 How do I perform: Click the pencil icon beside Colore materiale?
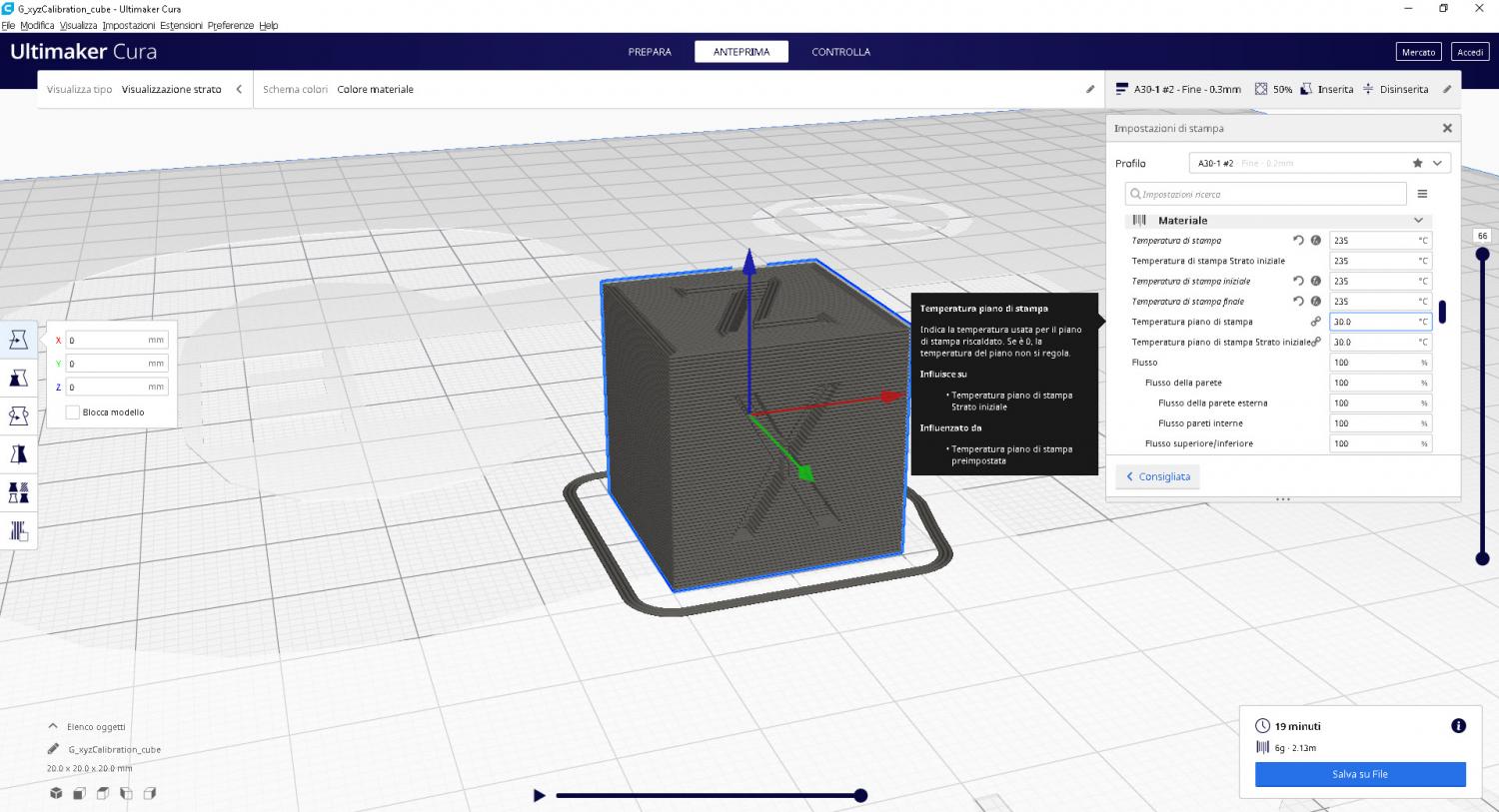[1090, 89]
